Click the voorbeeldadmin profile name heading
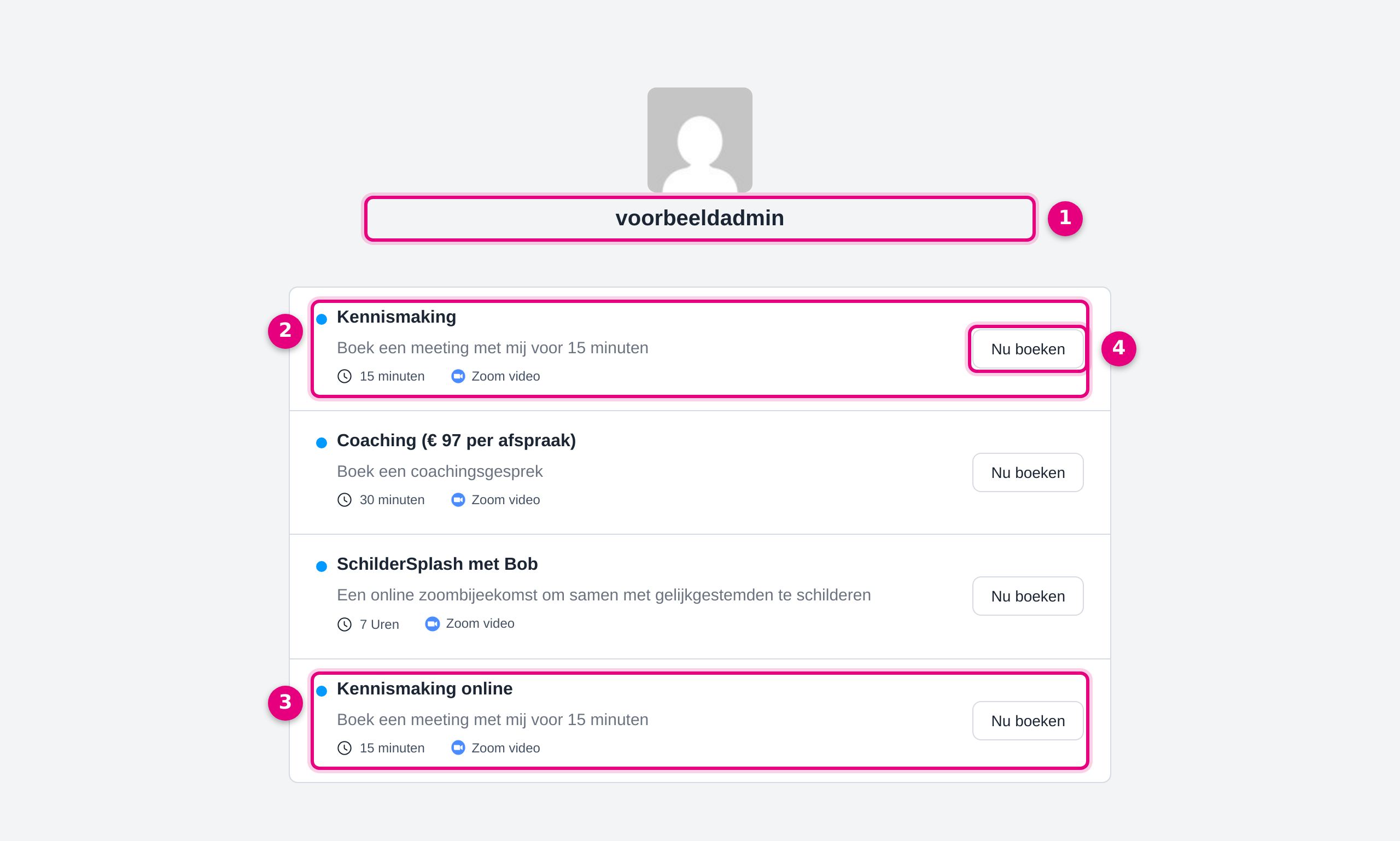The height and width of the screenshot is (841, 1400). tap(699, 218)
